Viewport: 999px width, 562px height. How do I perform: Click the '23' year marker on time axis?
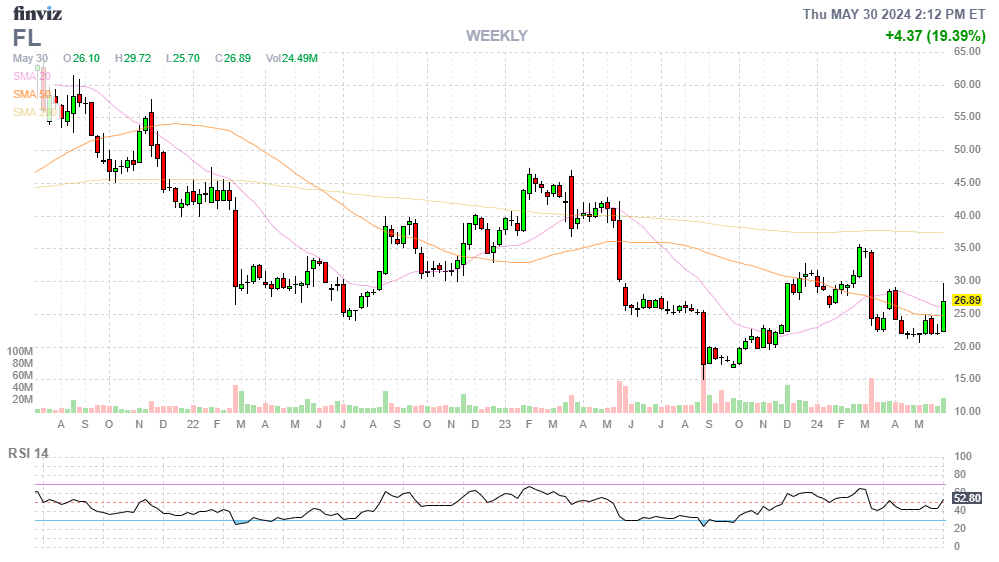coord(505,424)
